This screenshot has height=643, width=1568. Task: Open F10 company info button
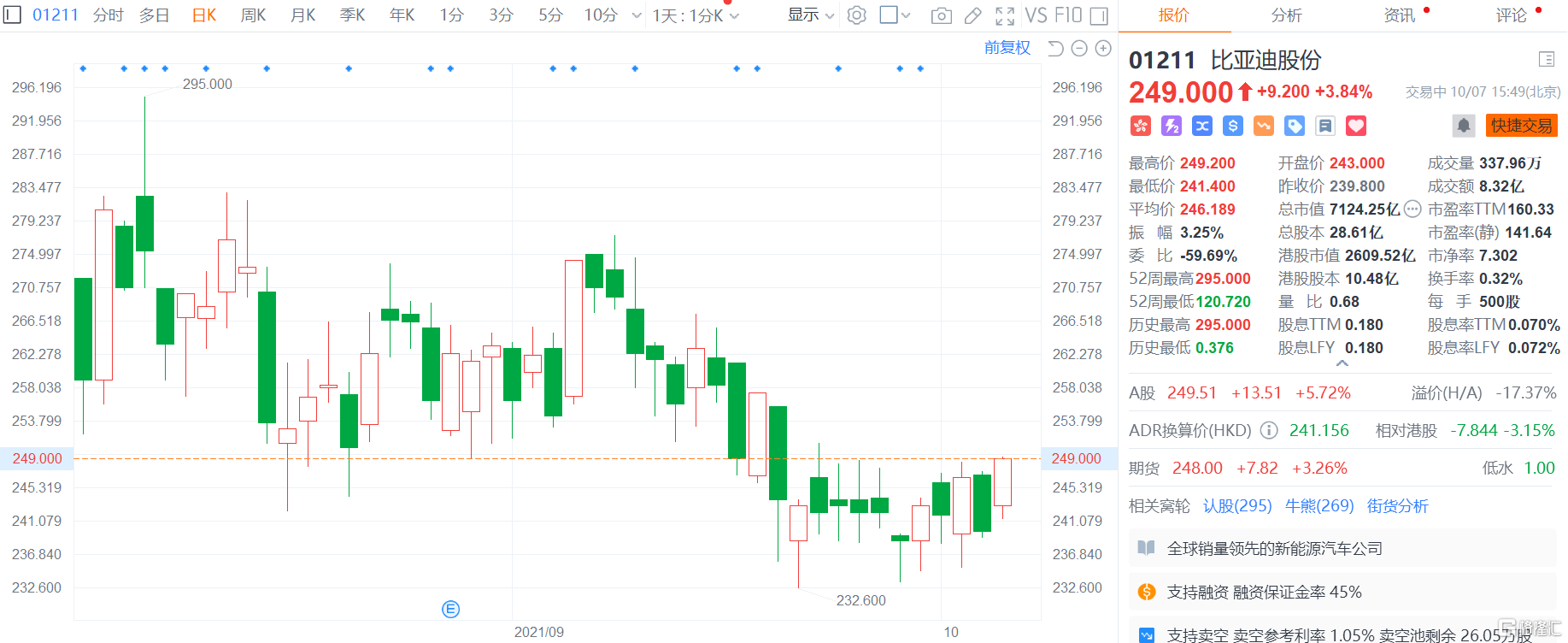pos(1068,15)
